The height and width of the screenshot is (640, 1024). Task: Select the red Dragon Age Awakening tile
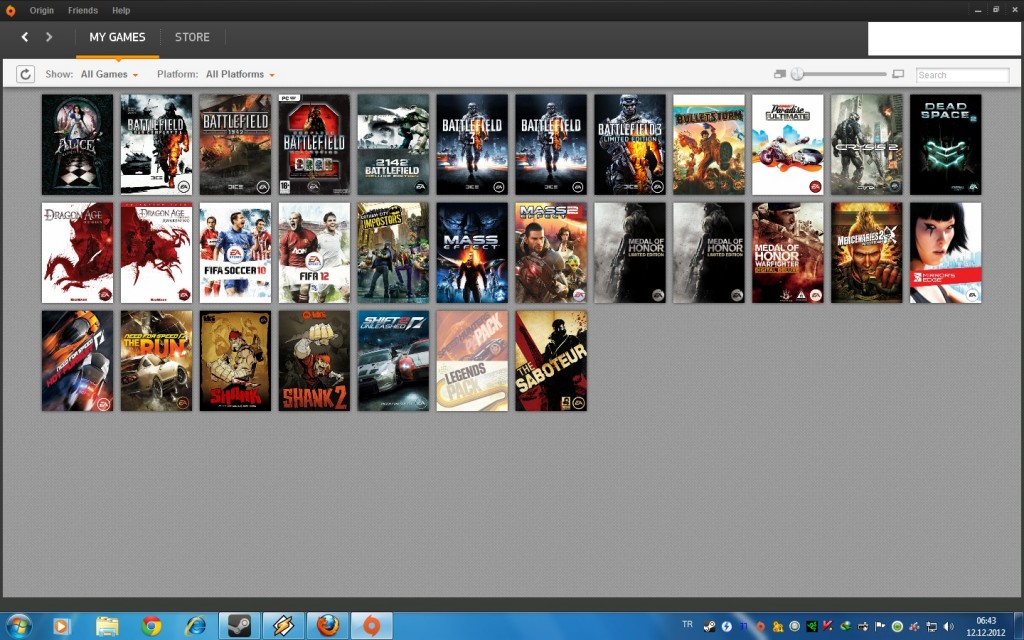pos(156,253)
